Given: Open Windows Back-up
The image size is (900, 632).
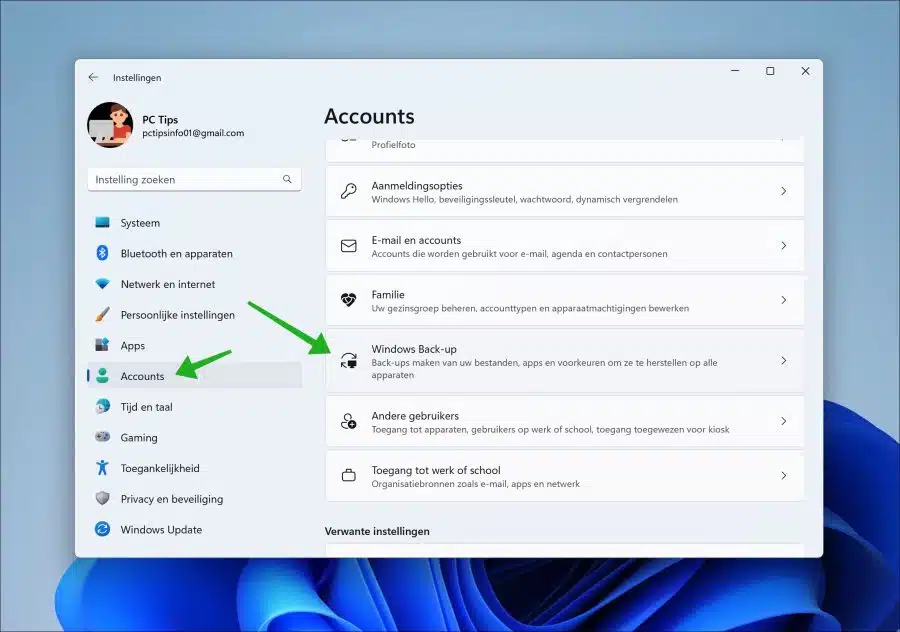Looking at the screenshot, I should 565,361.
